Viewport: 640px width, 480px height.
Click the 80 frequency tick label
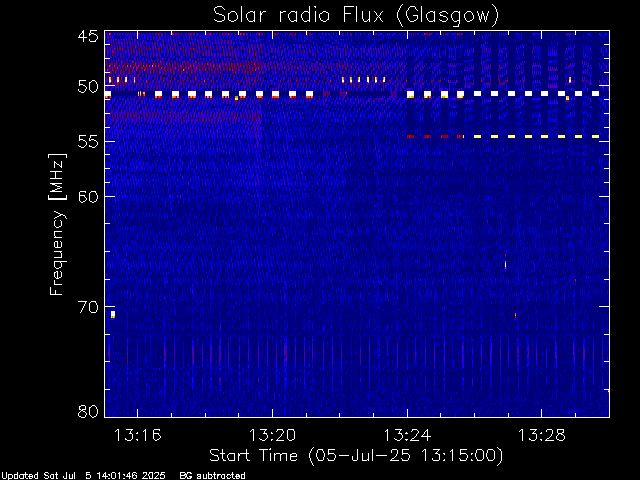point(88,411)
